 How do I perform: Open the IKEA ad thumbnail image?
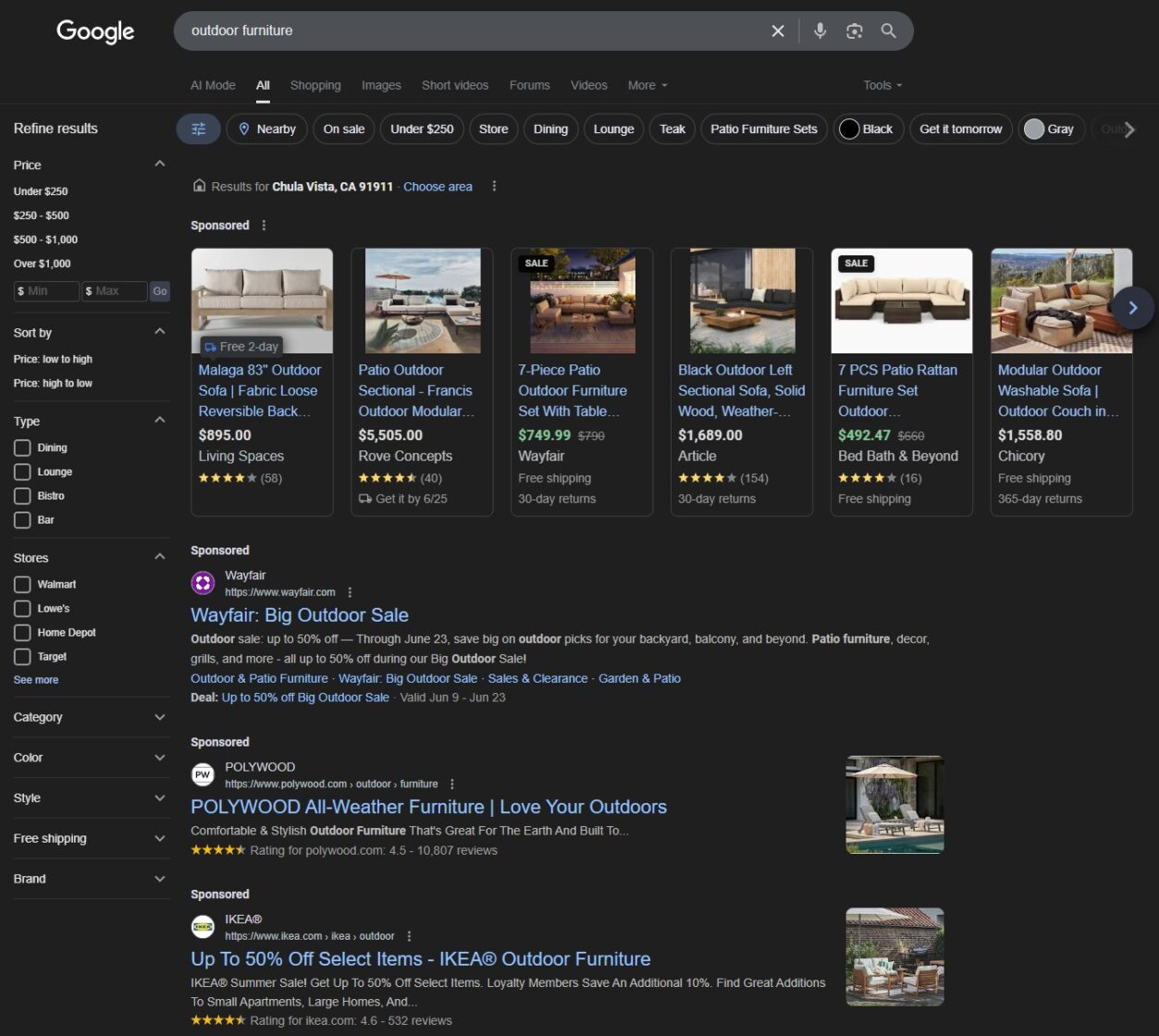(x=894, y=956)
